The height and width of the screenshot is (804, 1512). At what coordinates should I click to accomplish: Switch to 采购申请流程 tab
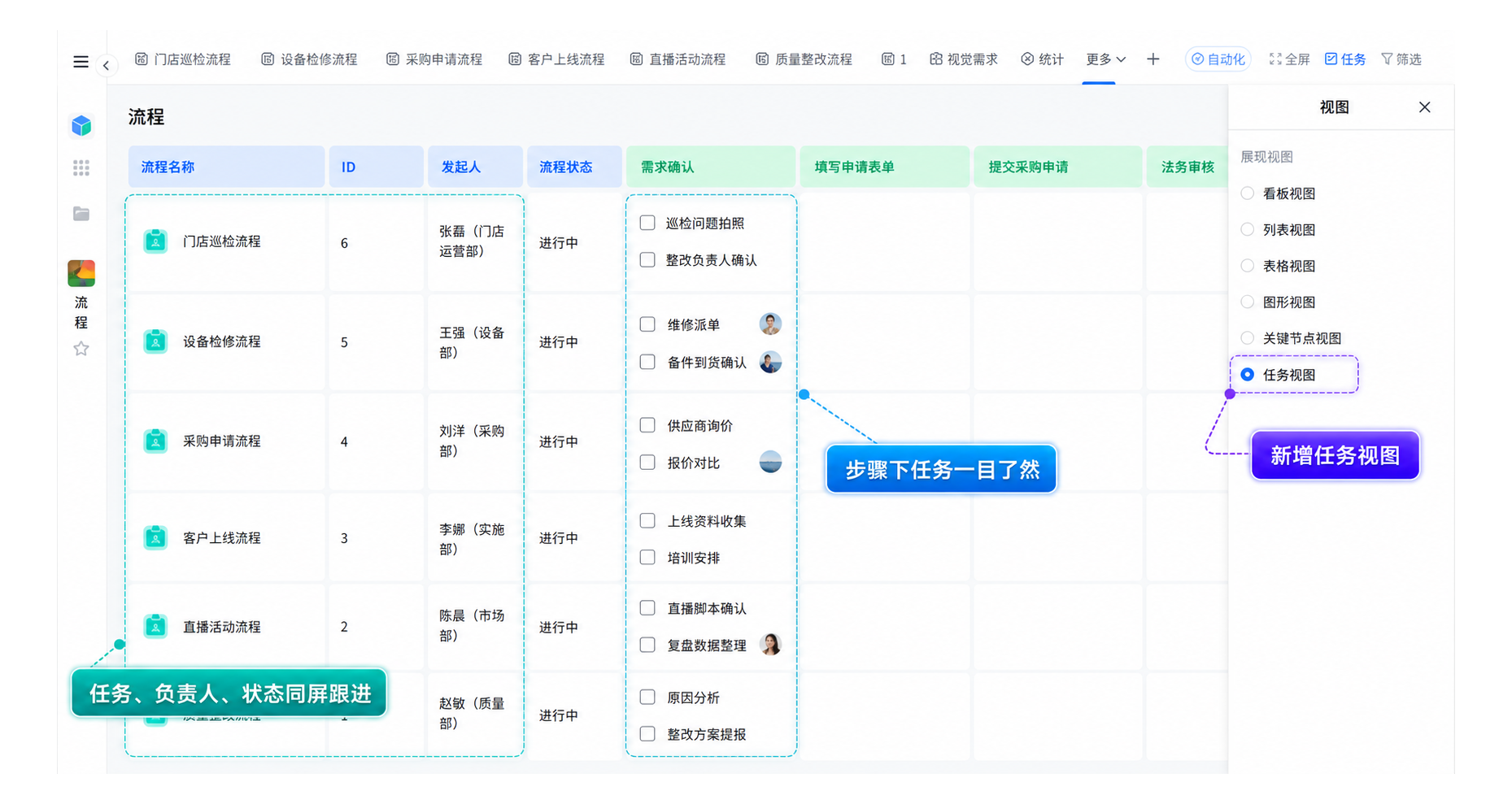[x=434, y=59]
